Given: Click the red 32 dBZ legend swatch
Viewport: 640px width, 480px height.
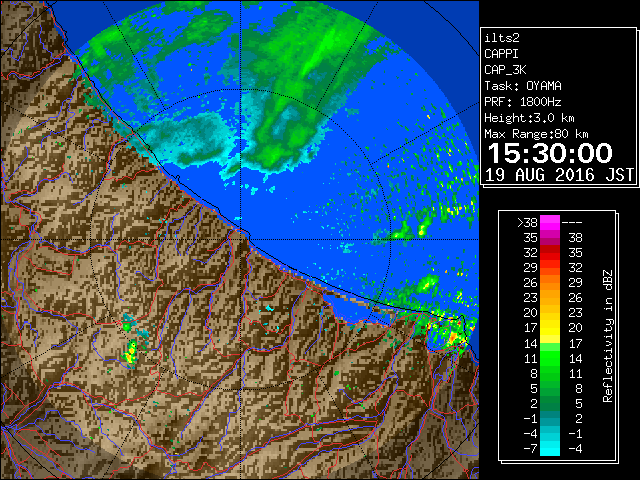Looking at the screenshot, I should 550,253.
